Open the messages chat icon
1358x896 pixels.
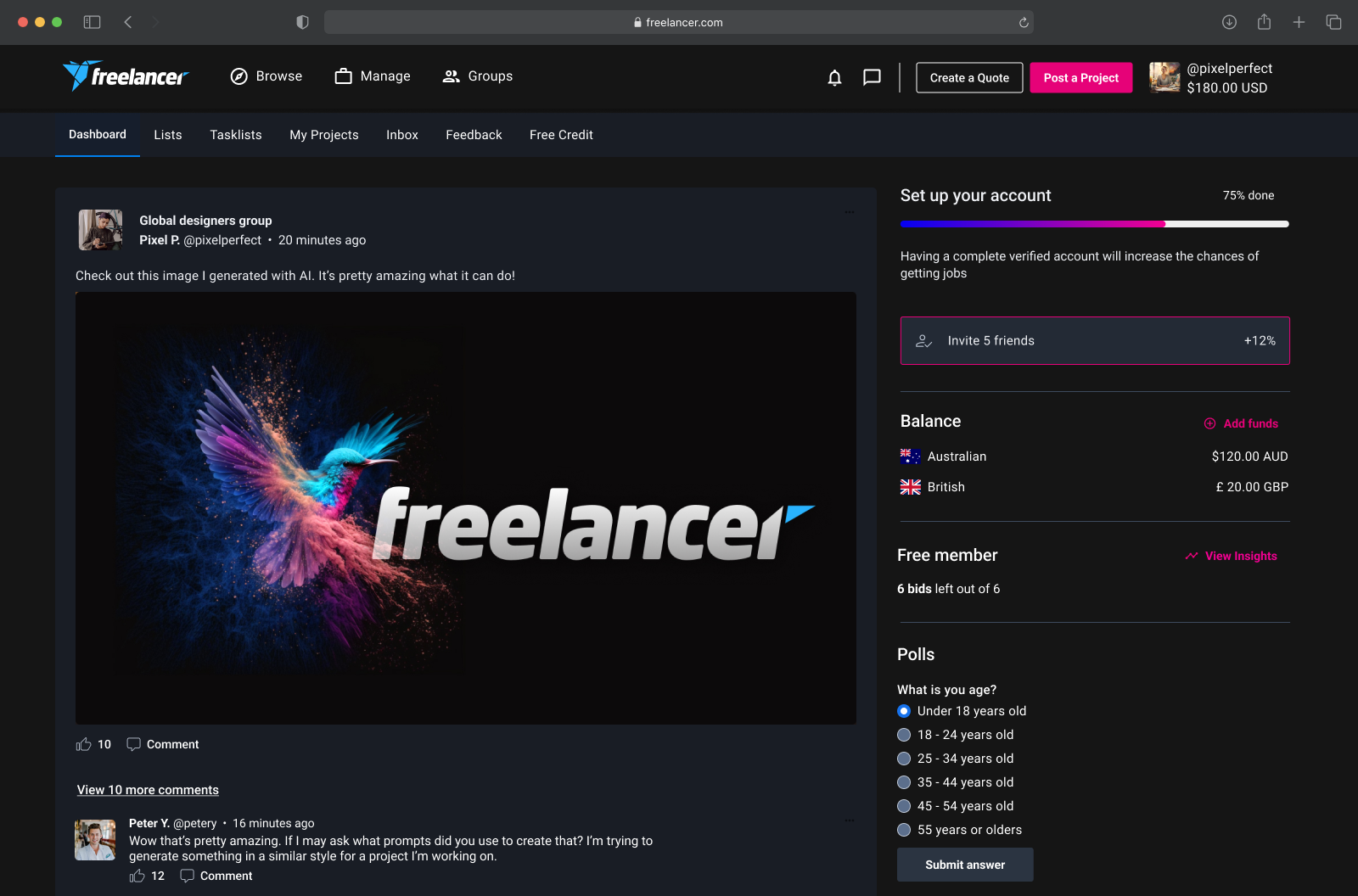pyautogui.click(x=872, y=77)
